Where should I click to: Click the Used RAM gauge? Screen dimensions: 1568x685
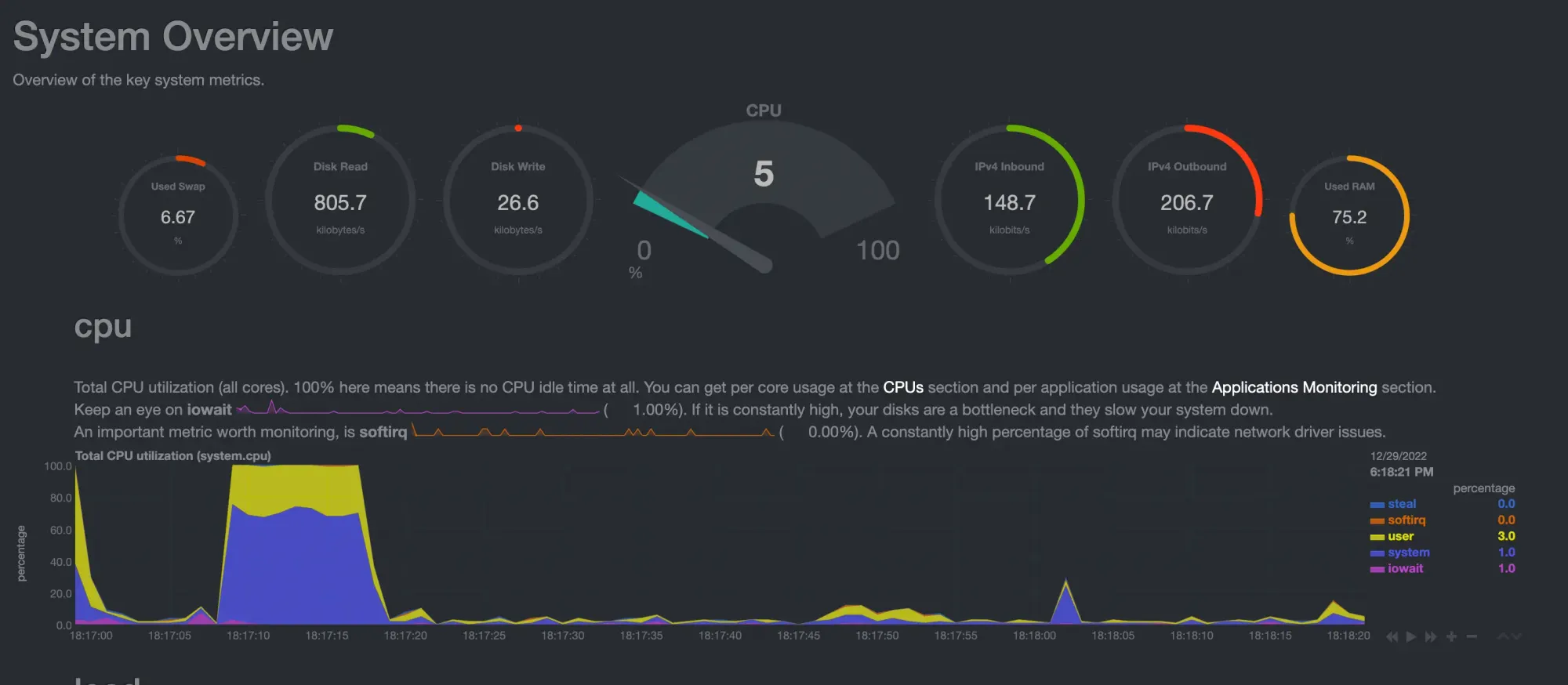coord(1349,216)
